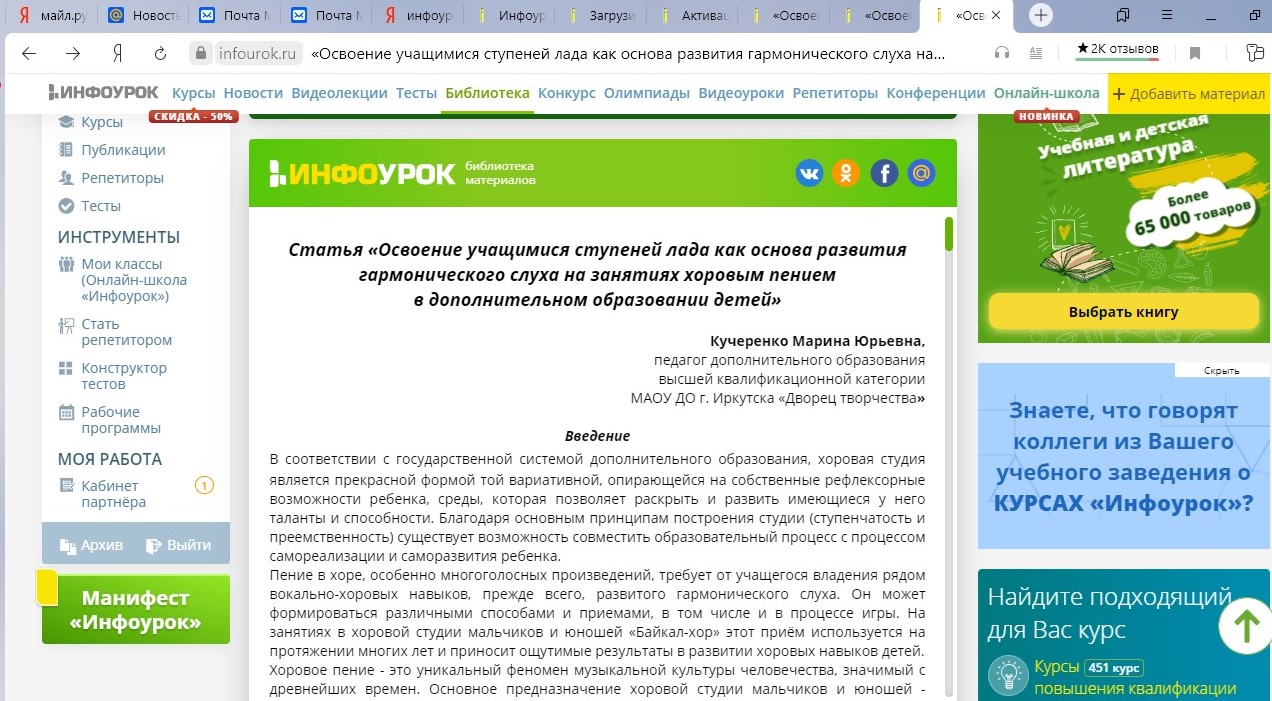
Task: Open the Видеолекции navigation section
Action: (x=339, y=93)
